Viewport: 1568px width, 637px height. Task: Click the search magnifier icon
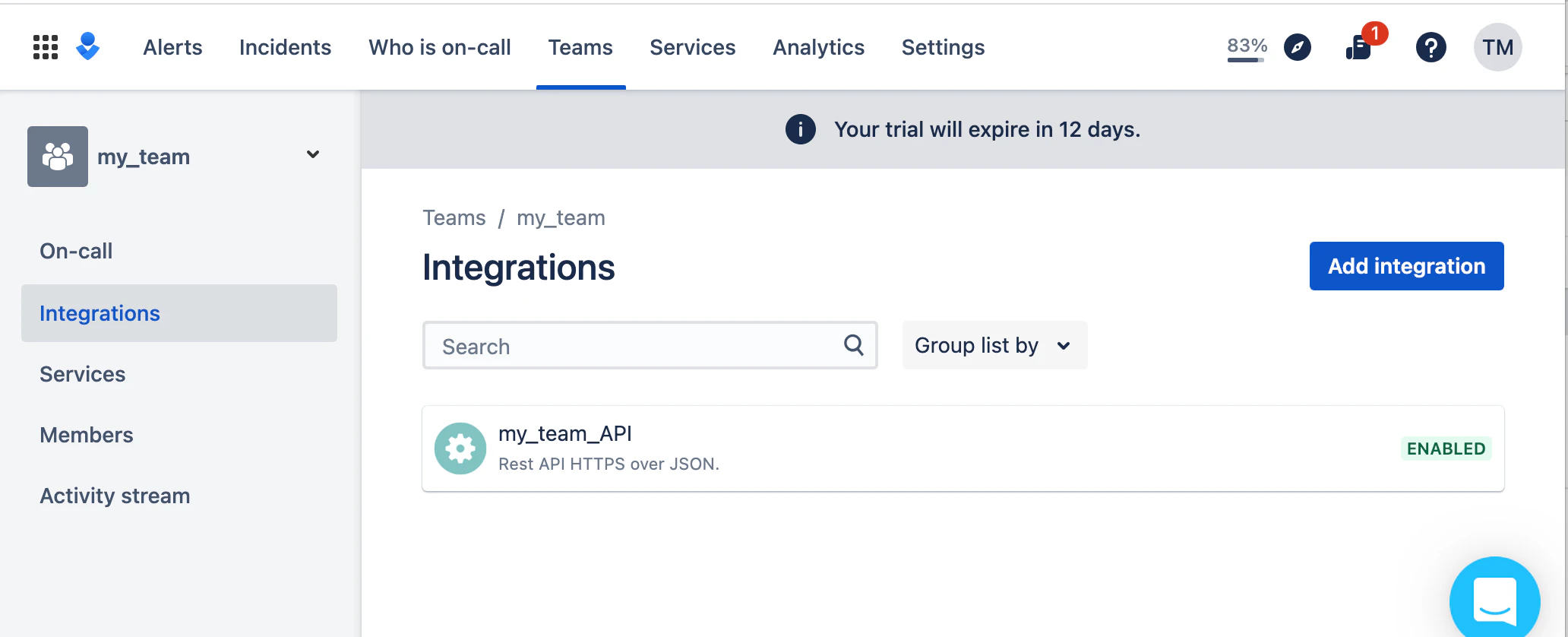tap(854, 345)
